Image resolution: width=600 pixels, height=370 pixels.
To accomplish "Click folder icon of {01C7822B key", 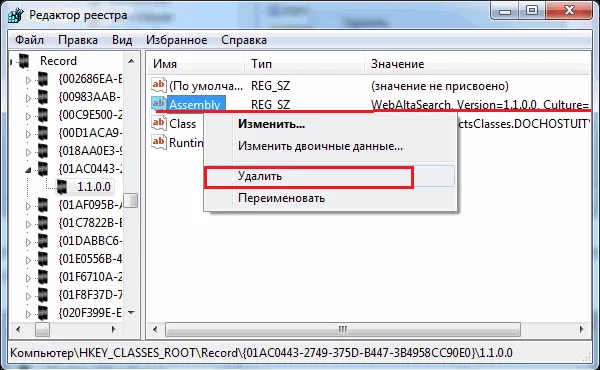I will tap(43, 223).
